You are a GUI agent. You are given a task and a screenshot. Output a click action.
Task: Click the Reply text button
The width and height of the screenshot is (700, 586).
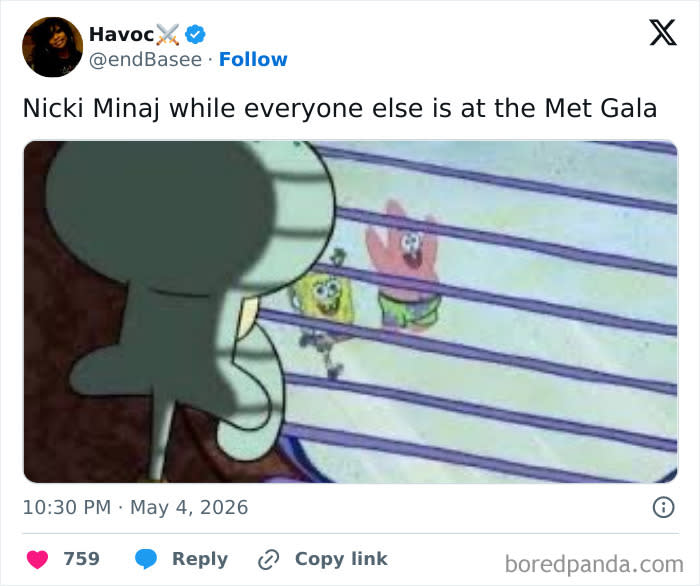click(x=200, y=559)
